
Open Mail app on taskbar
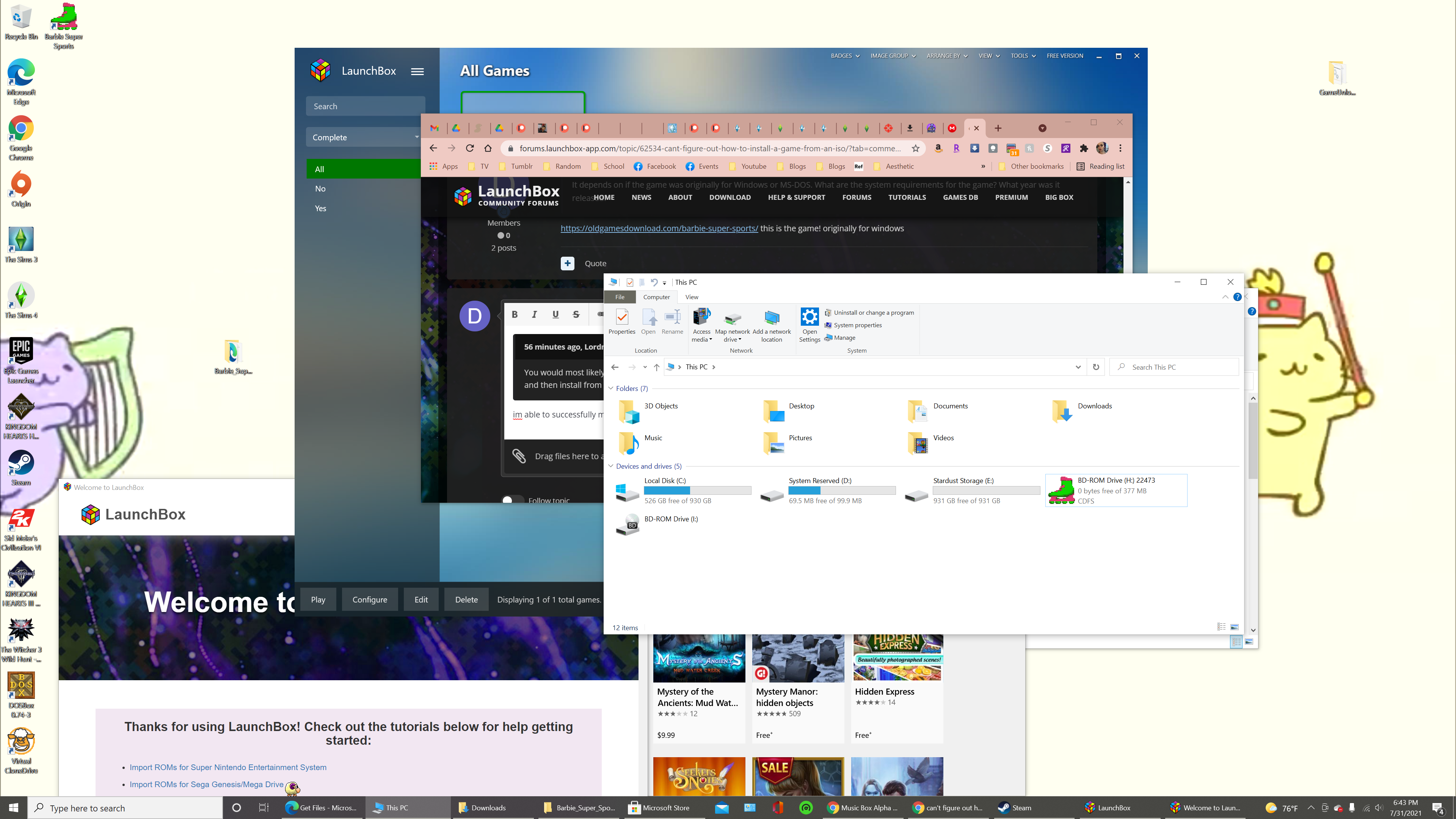click(x=722, y=808)
